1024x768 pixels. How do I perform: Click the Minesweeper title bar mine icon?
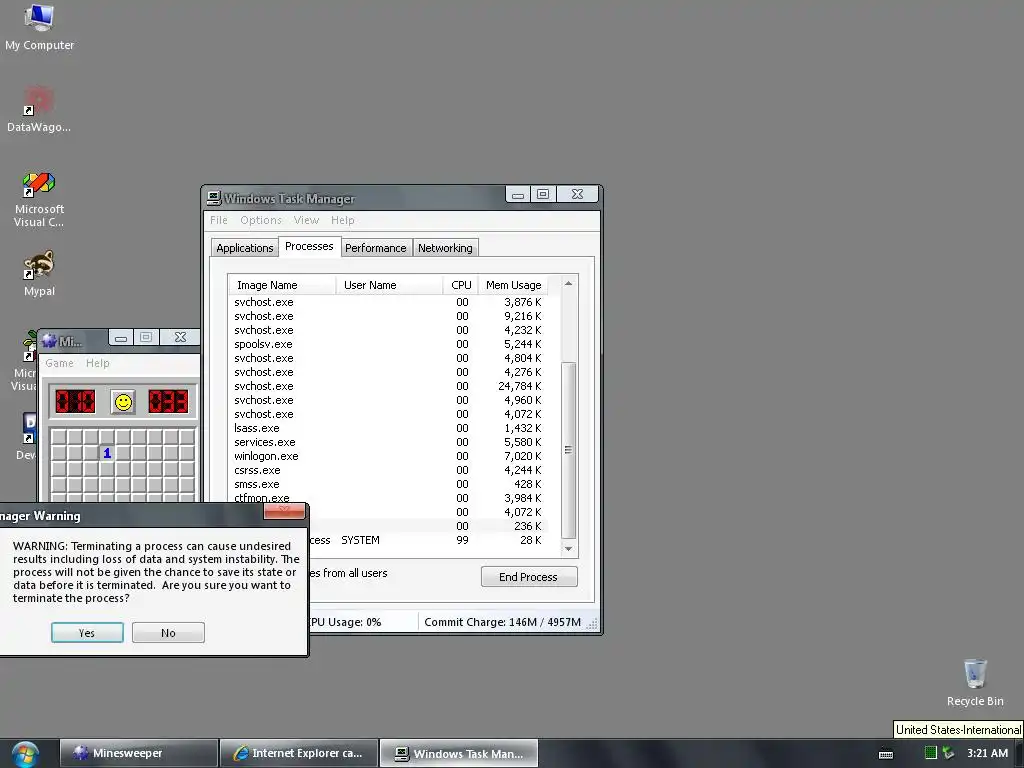(50, 340)
